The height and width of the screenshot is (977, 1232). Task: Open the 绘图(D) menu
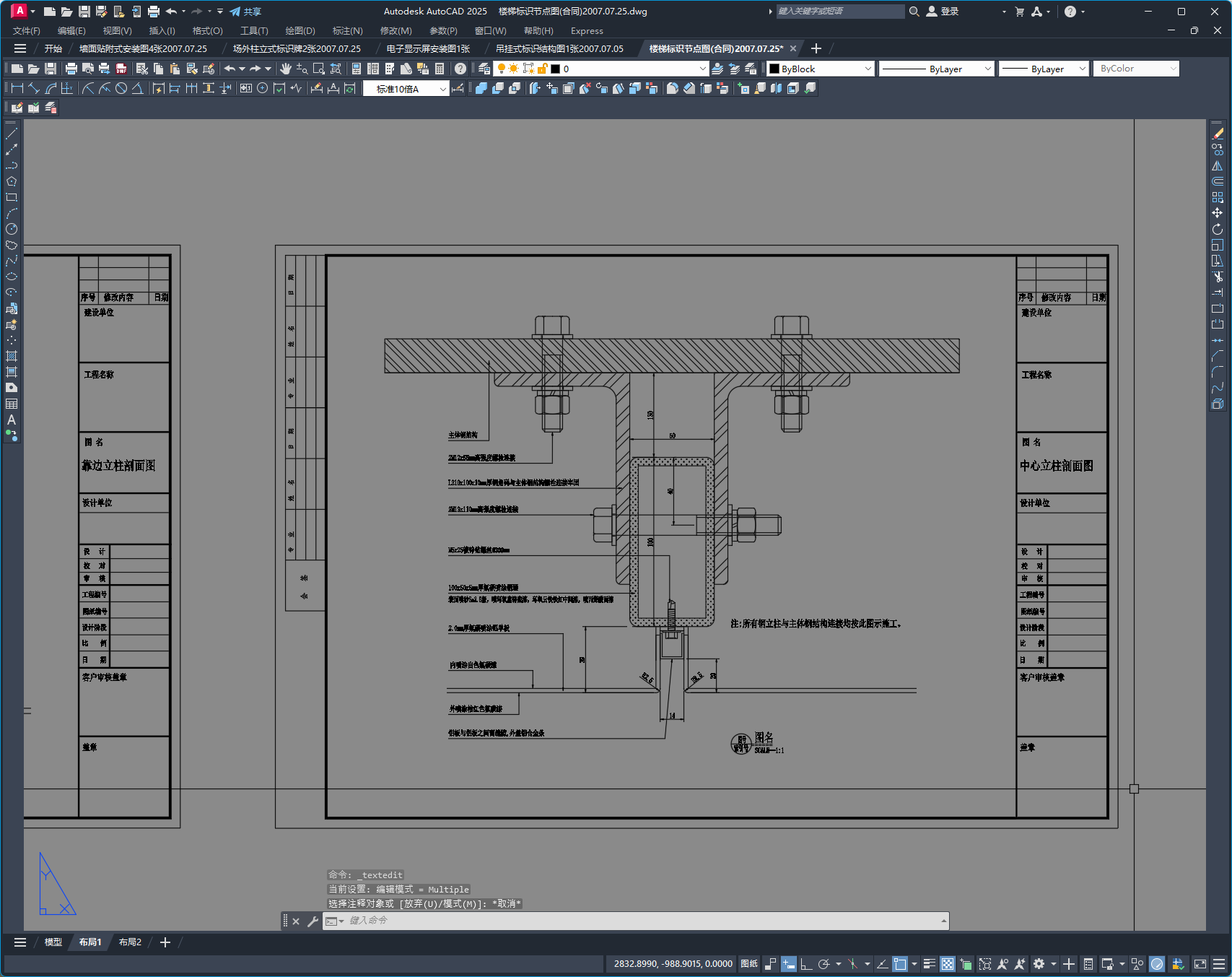click(x=300, y=31)
